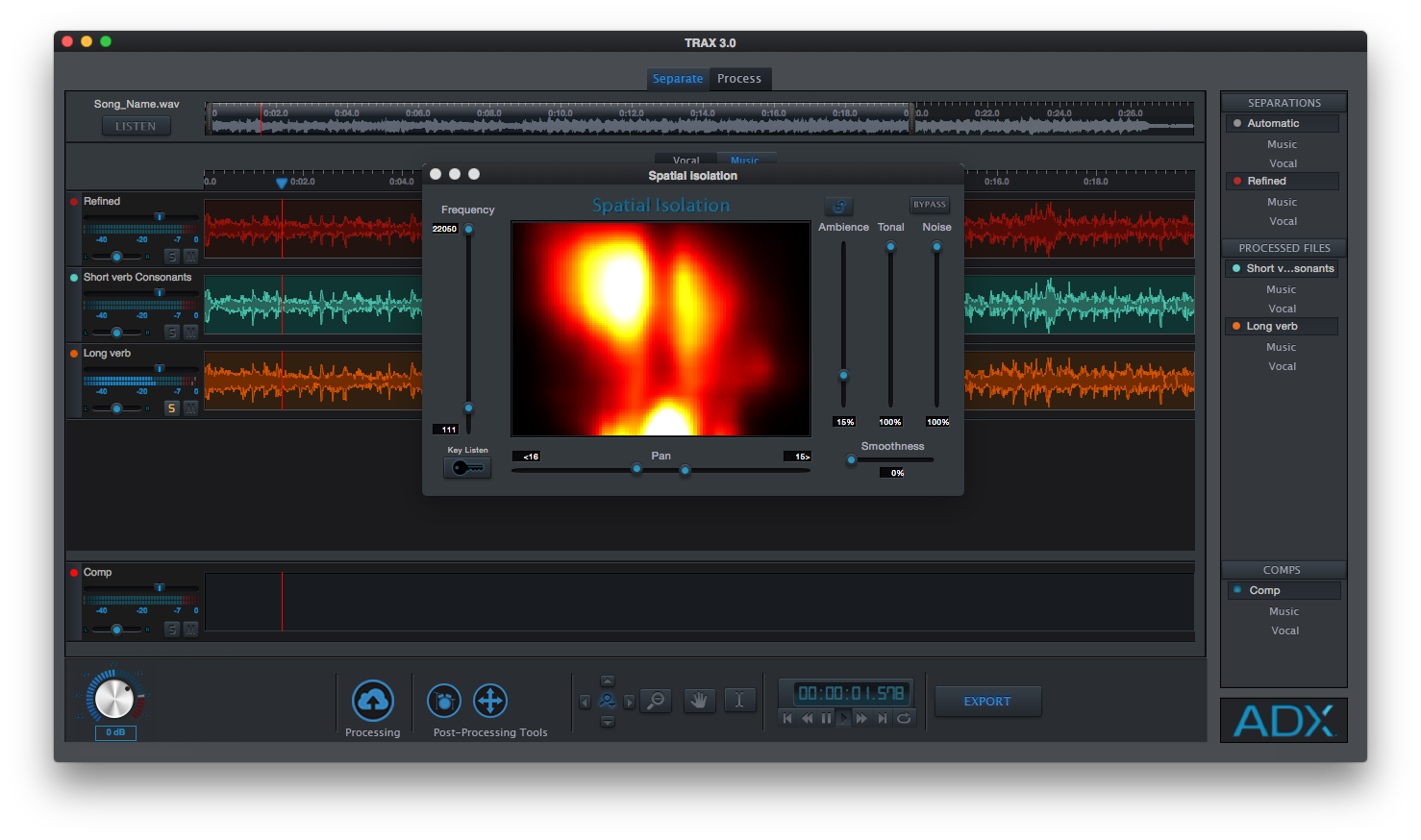Switch to the Process tab

[739, 79]
